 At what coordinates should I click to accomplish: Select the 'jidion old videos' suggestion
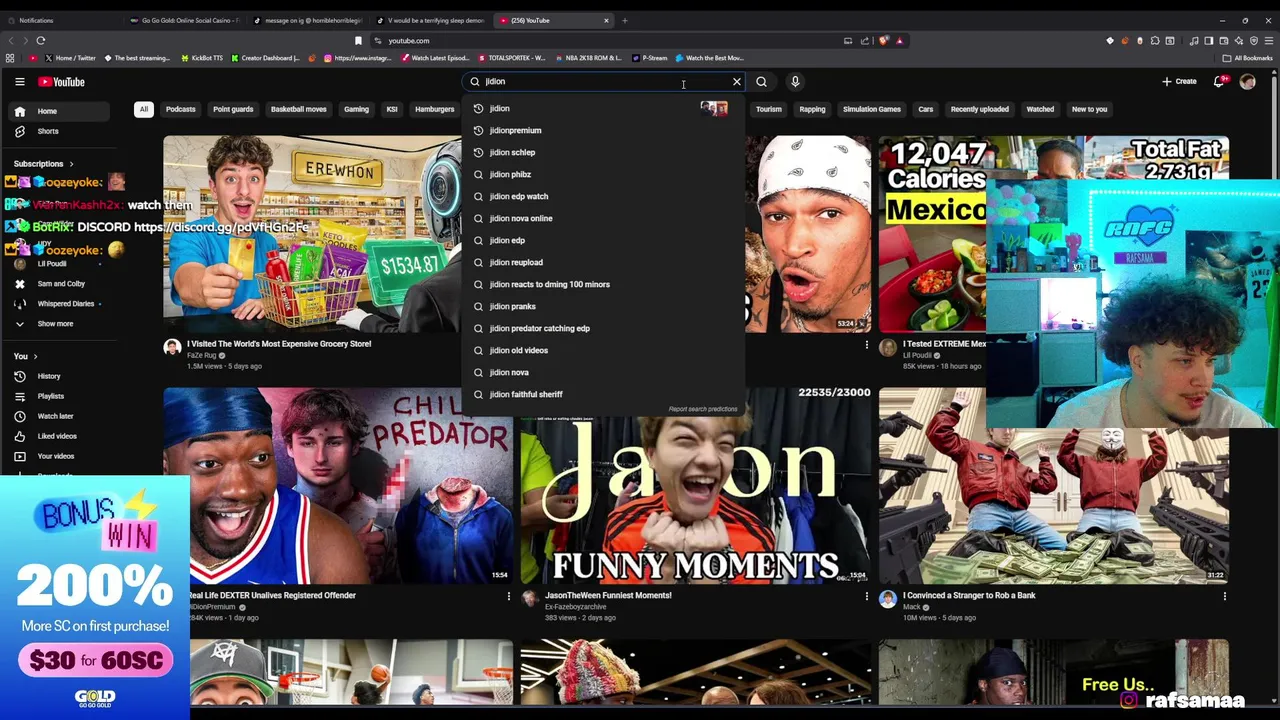[x=603, y=350]
